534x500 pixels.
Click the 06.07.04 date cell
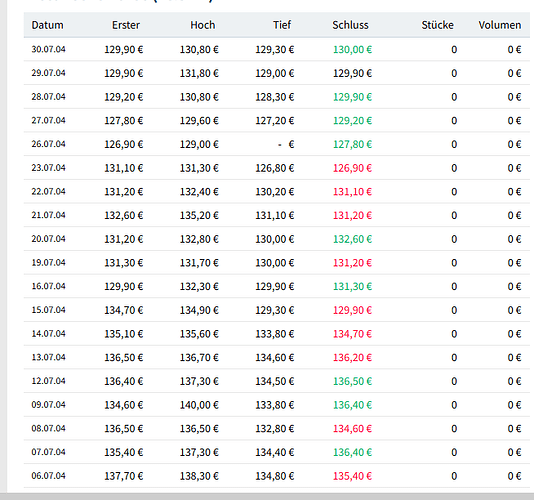48,475
